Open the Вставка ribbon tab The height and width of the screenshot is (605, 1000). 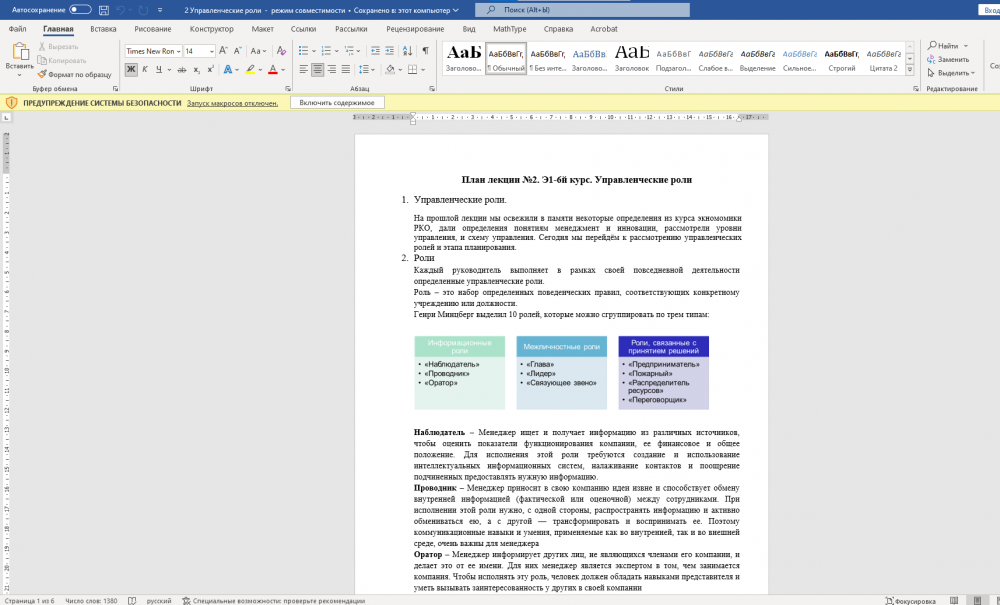103,29
